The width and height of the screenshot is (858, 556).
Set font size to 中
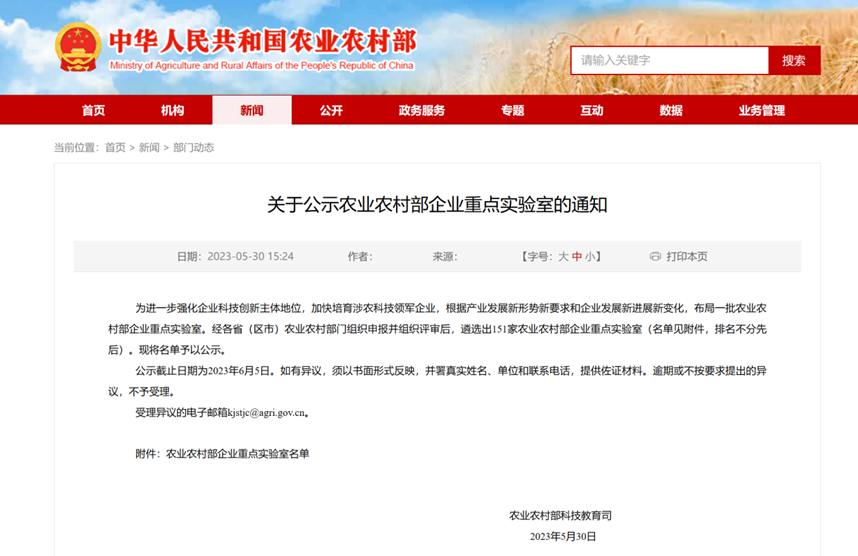point(577,256)
